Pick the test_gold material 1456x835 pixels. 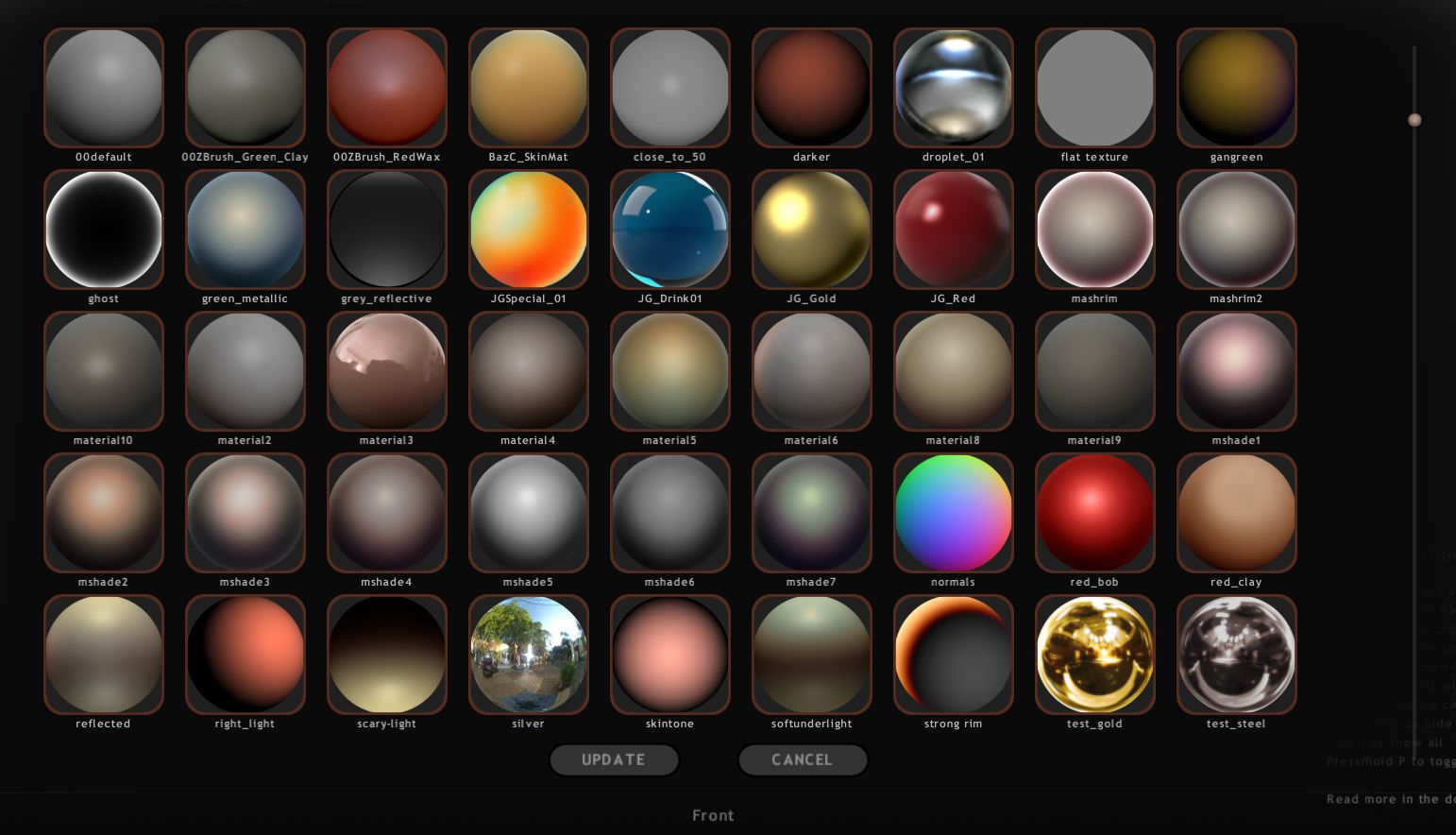pyautogui.click(x=1095, y=655)
